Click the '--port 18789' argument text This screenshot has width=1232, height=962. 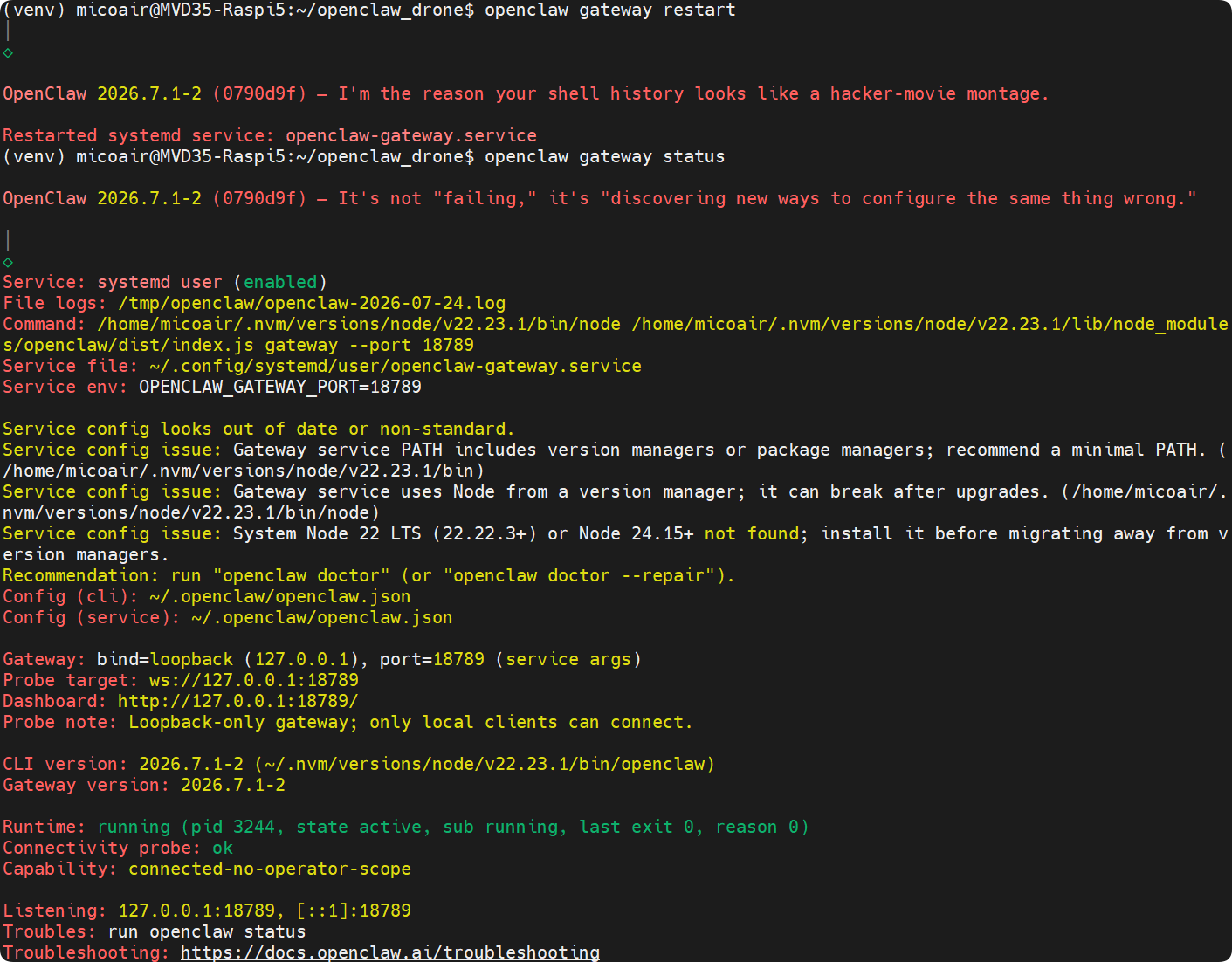click(x=411, y=345)
